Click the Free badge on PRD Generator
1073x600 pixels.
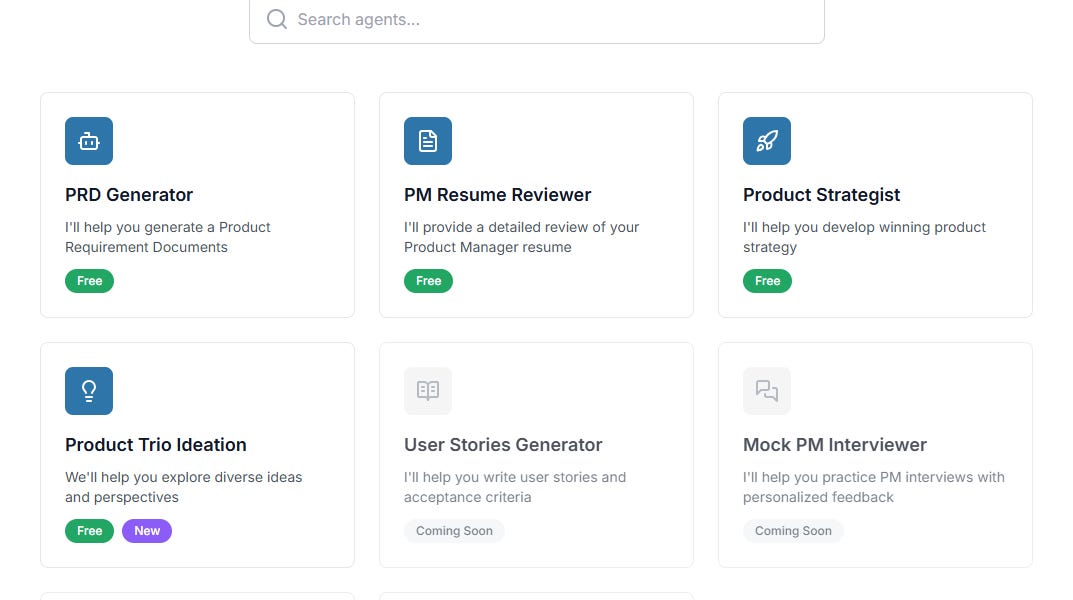[x=90, y=281]
